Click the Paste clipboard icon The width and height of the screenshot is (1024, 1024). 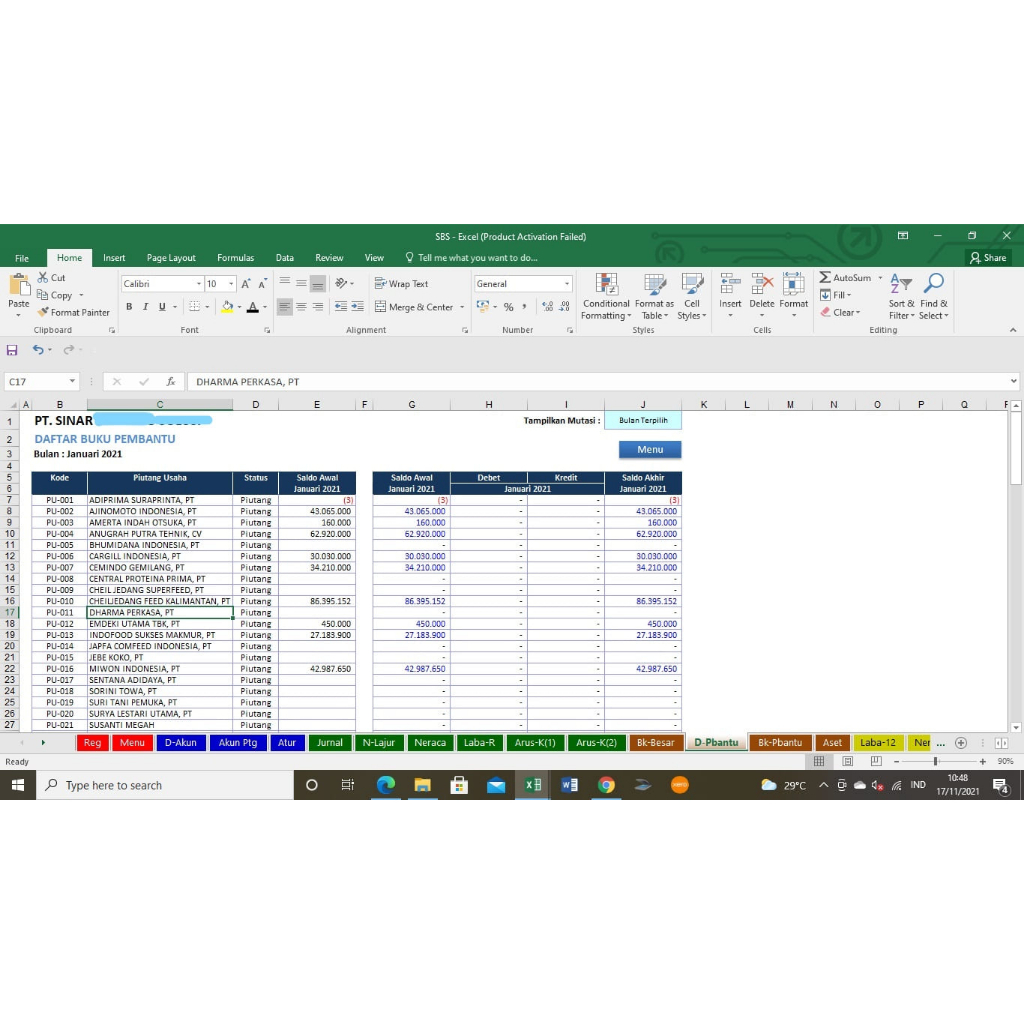click(19, 285)
